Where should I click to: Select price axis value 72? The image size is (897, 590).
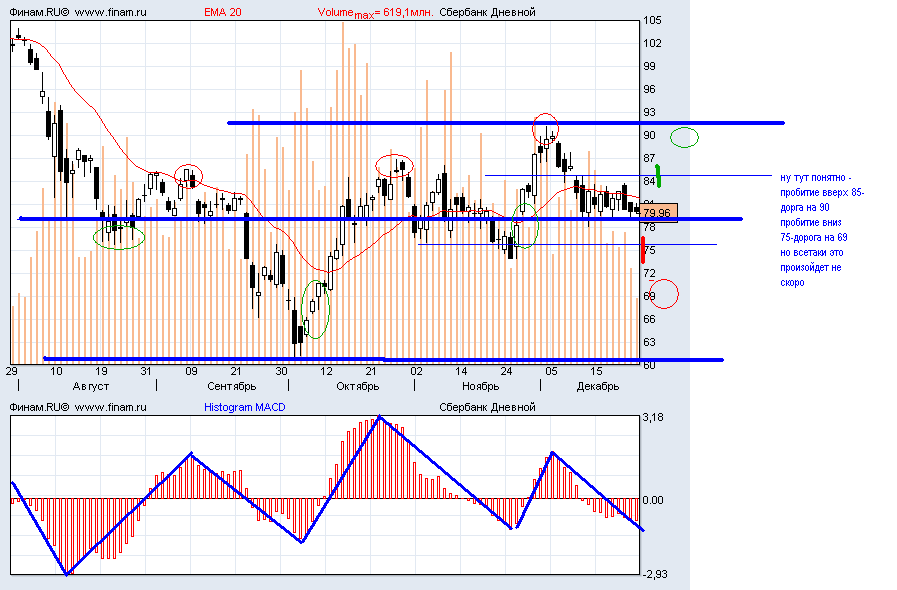pyautogui.click(x=649, y=273)
